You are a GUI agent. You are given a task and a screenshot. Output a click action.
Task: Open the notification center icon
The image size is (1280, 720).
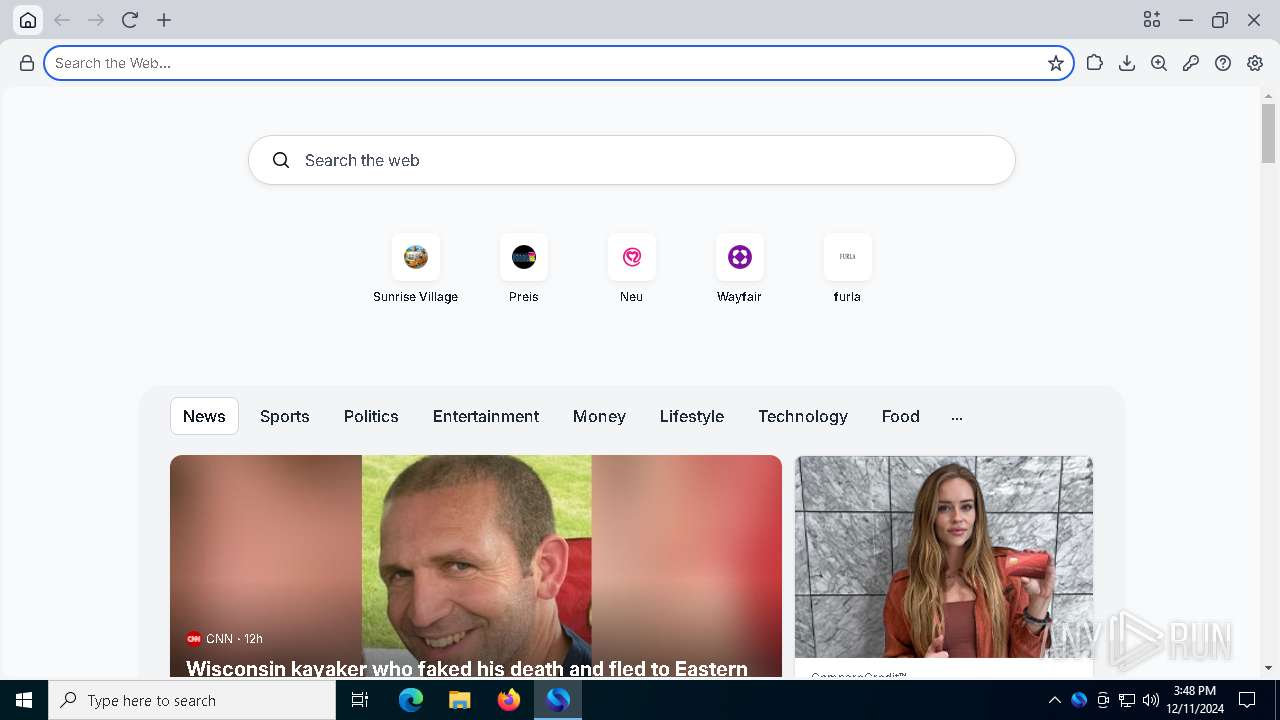[x=1247, y=700]
